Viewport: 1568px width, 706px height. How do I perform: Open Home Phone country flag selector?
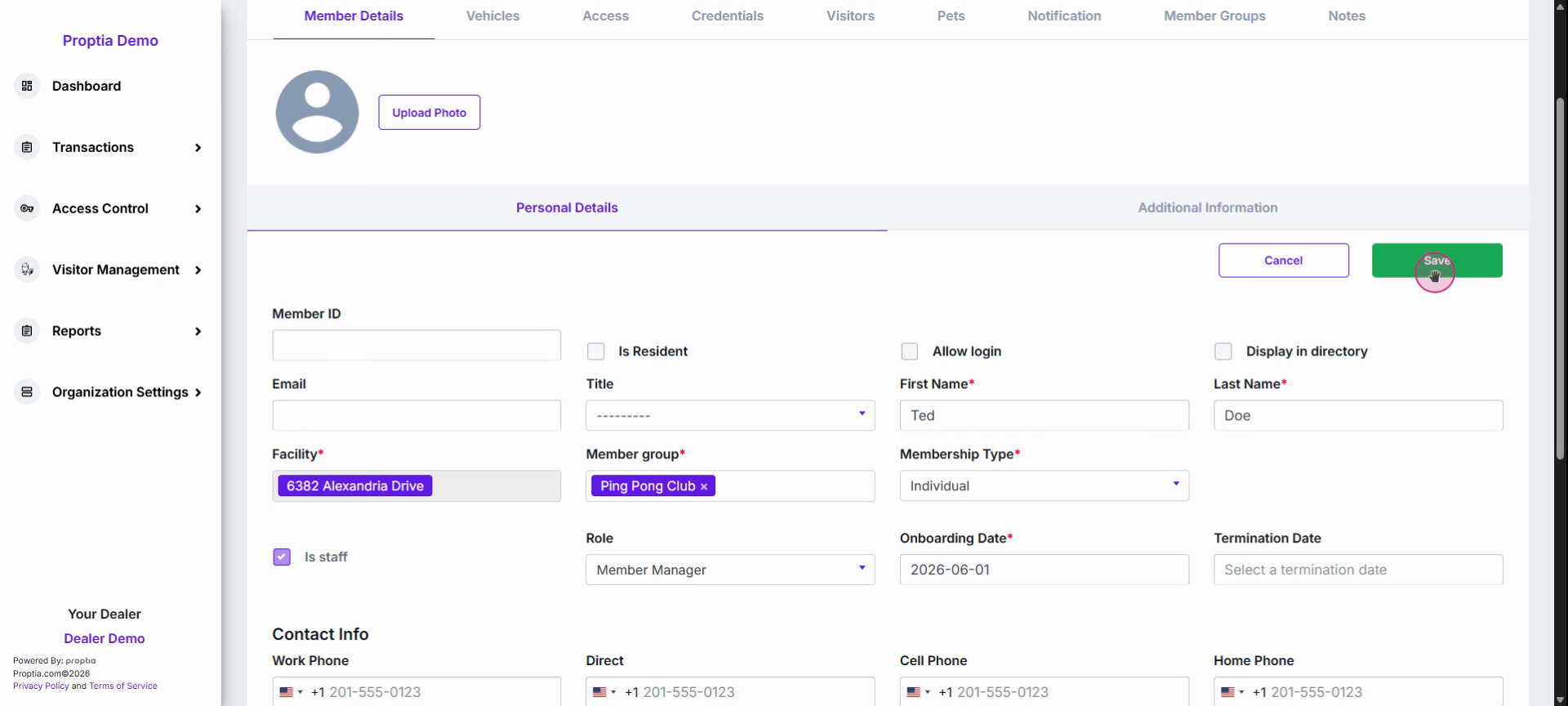[x=1232, y=692]
